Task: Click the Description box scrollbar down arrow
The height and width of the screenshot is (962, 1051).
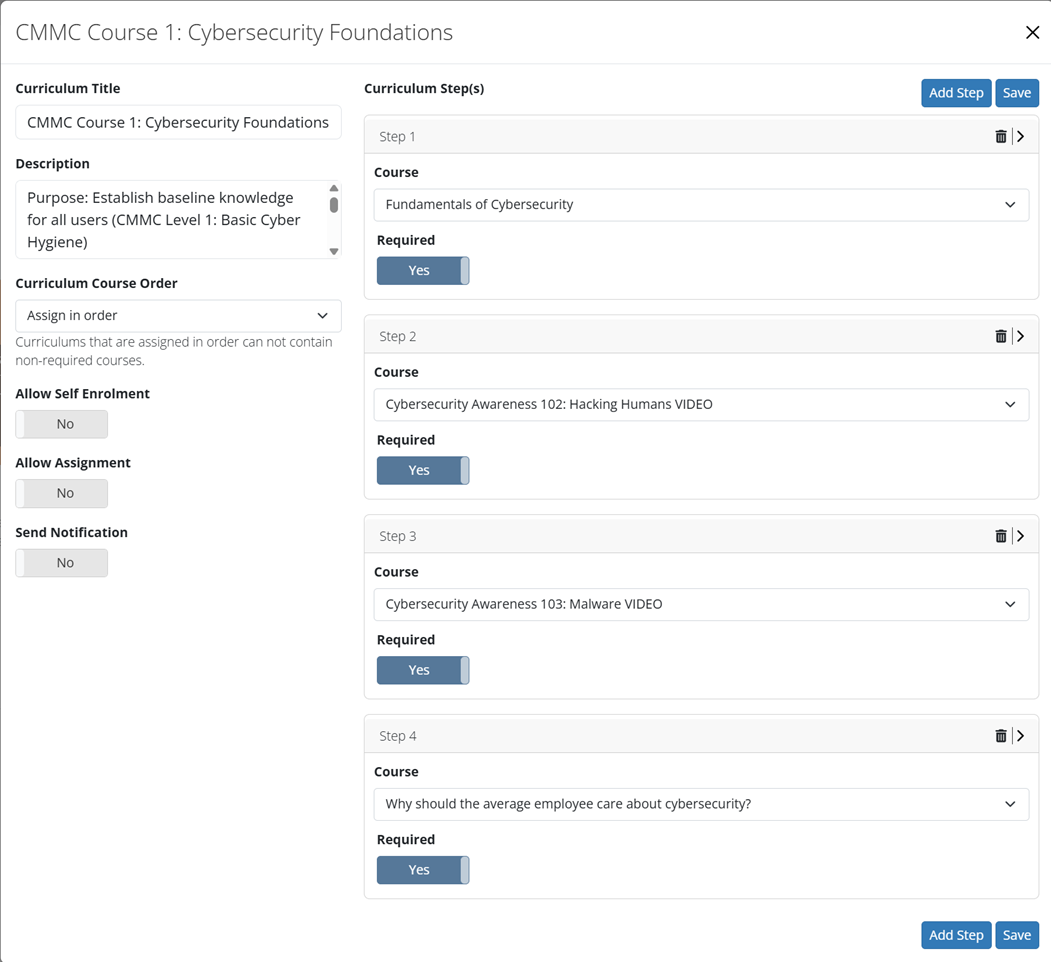Action: tap(334, 251)
